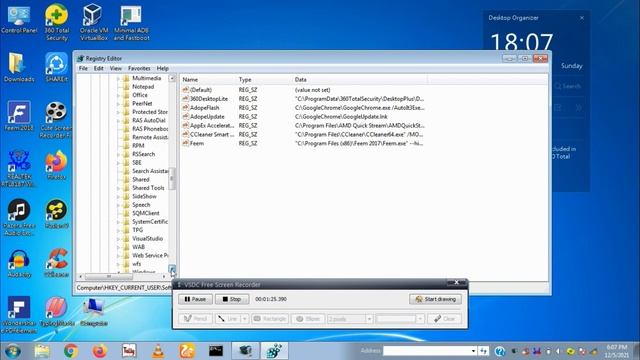Viewport: 640px width, 360px height.
Task: Open Computer desktop icon
Action: [93, 312]
